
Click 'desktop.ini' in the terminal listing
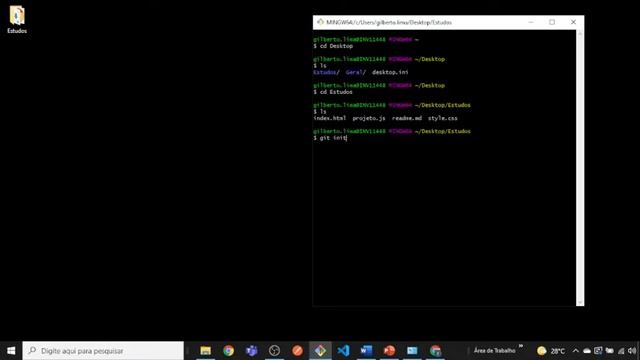point(390,72)
